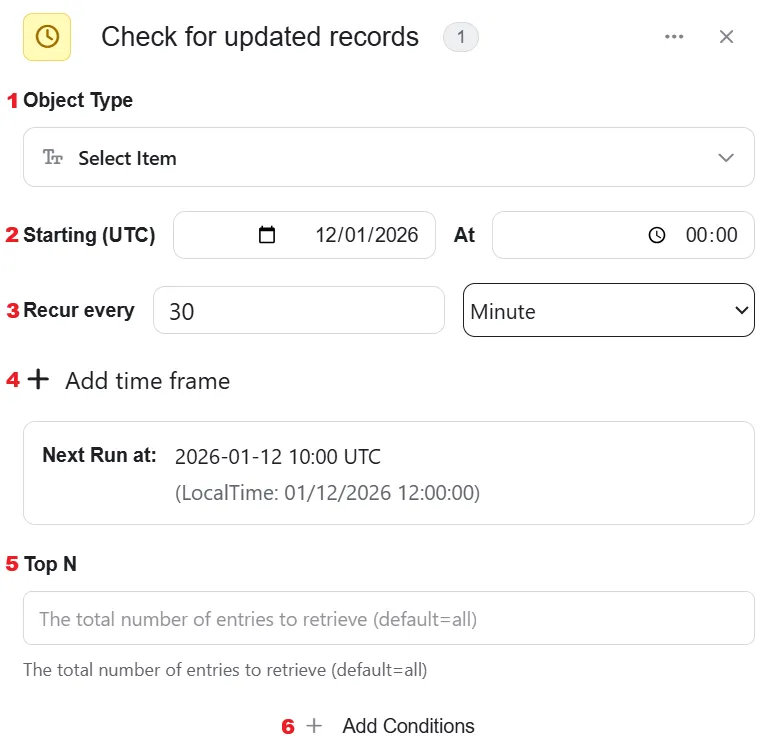Click the chevron arrow in Select Item field
778x751 pixels.
726,158
